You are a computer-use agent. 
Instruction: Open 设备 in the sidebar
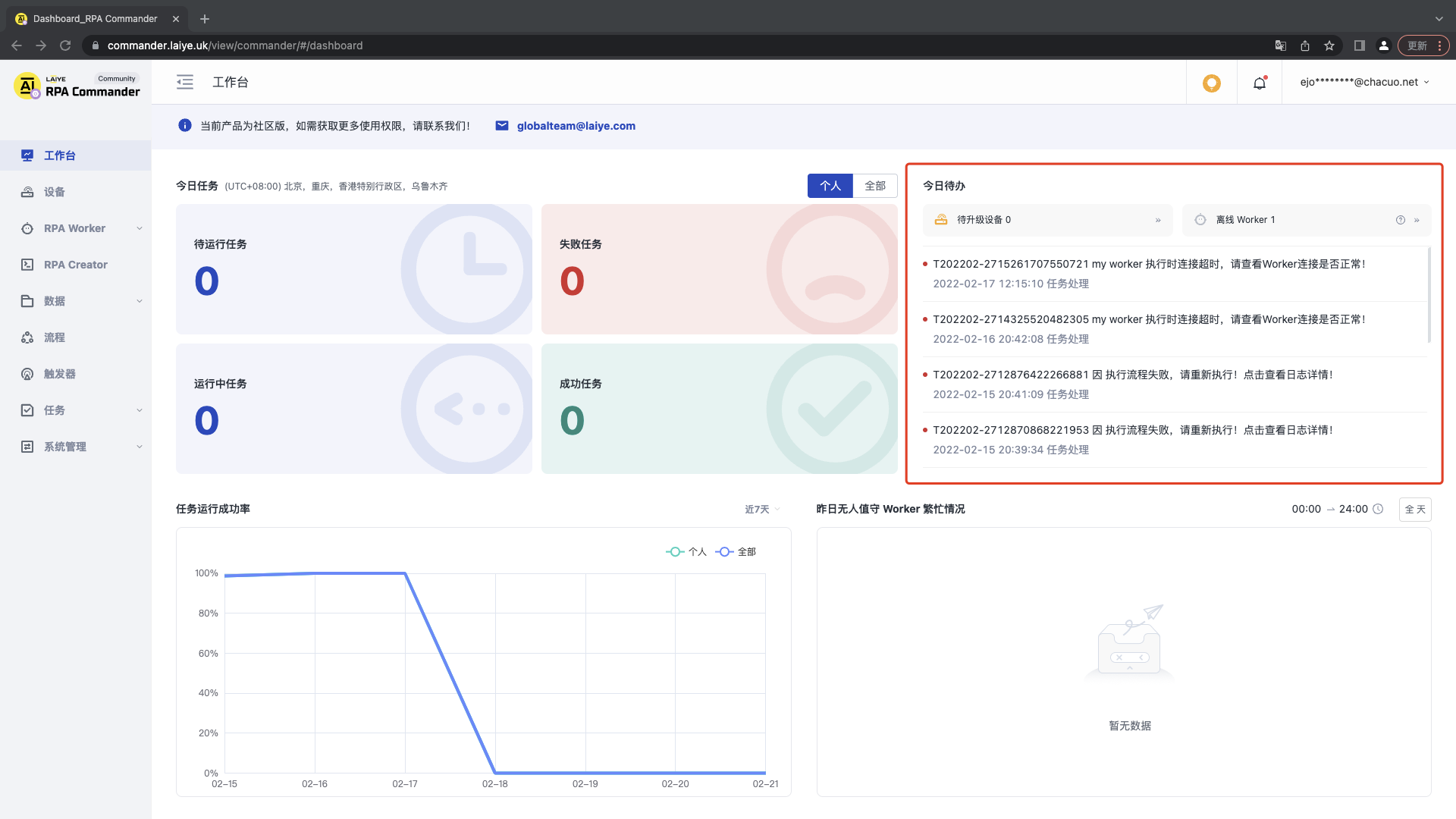[76, 192]
